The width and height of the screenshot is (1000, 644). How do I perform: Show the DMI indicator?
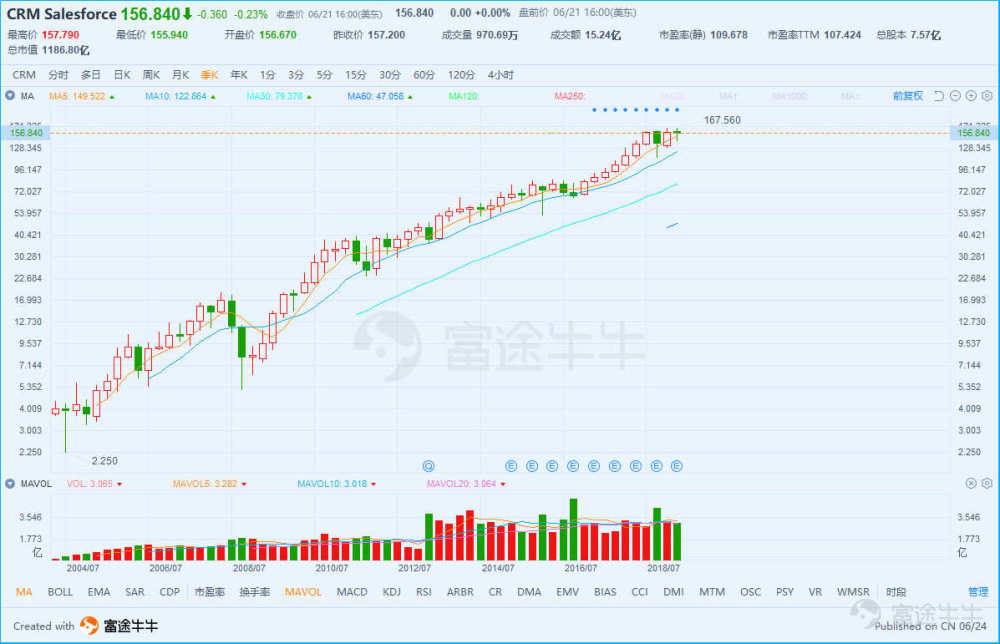pos(673,592)
